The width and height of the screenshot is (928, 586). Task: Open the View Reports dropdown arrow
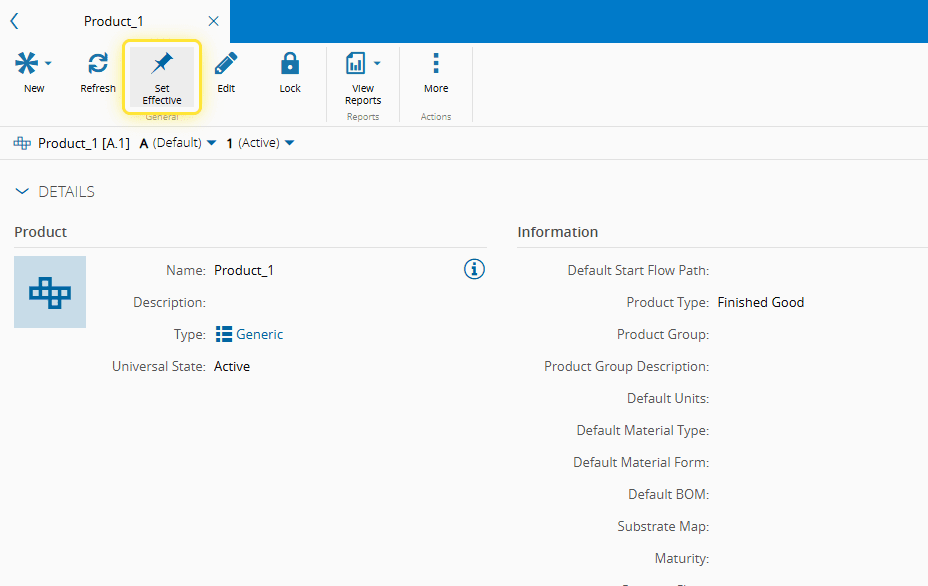pos(377,64)
